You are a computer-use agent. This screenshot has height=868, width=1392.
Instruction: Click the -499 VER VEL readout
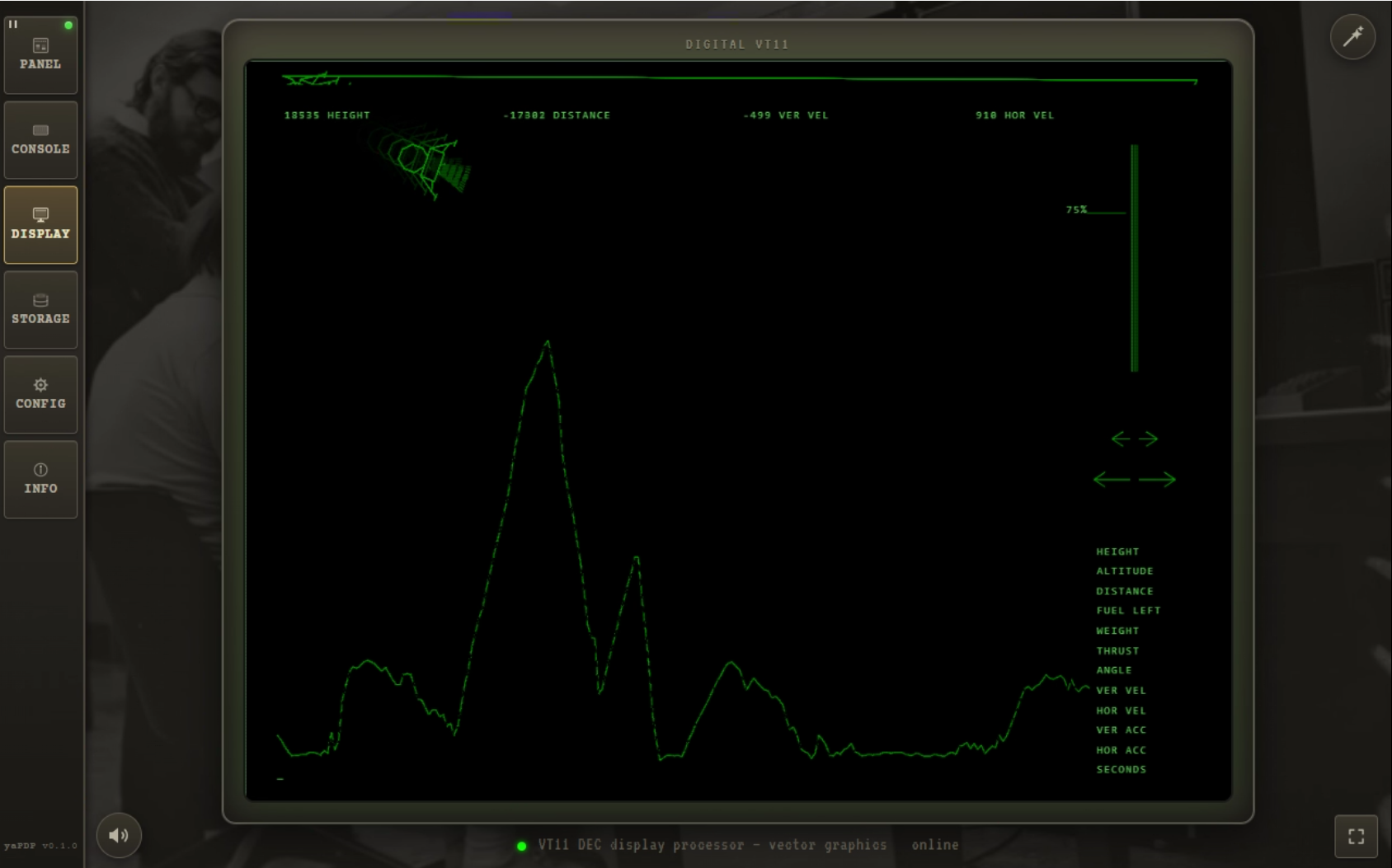pyautogui.click(x=786, y=115)
